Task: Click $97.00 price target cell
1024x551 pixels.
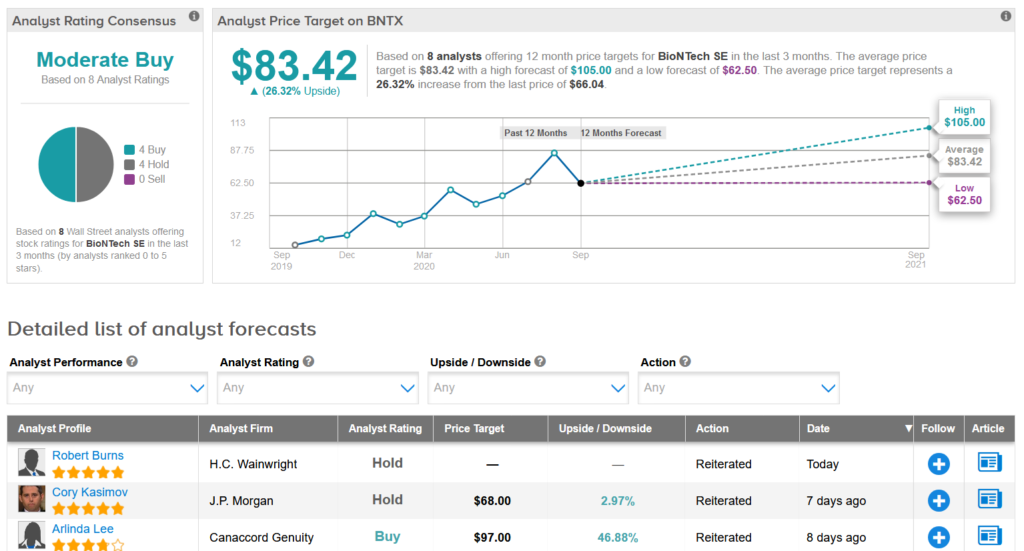Action: (x=492, y=537)
